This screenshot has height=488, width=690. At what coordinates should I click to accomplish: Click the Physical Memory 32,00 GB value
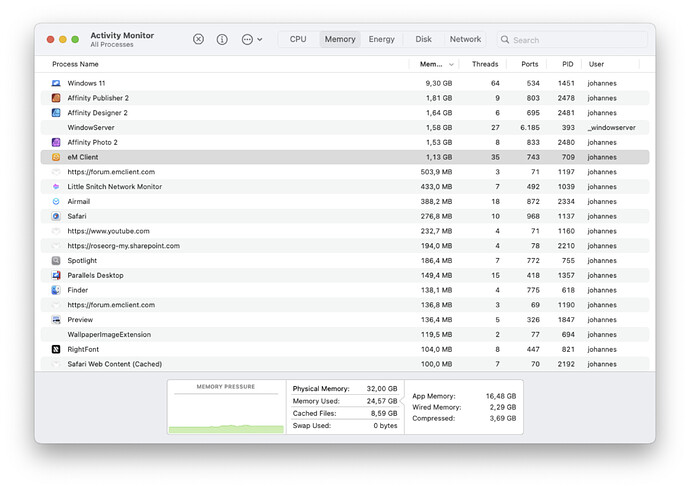[382, 389]
